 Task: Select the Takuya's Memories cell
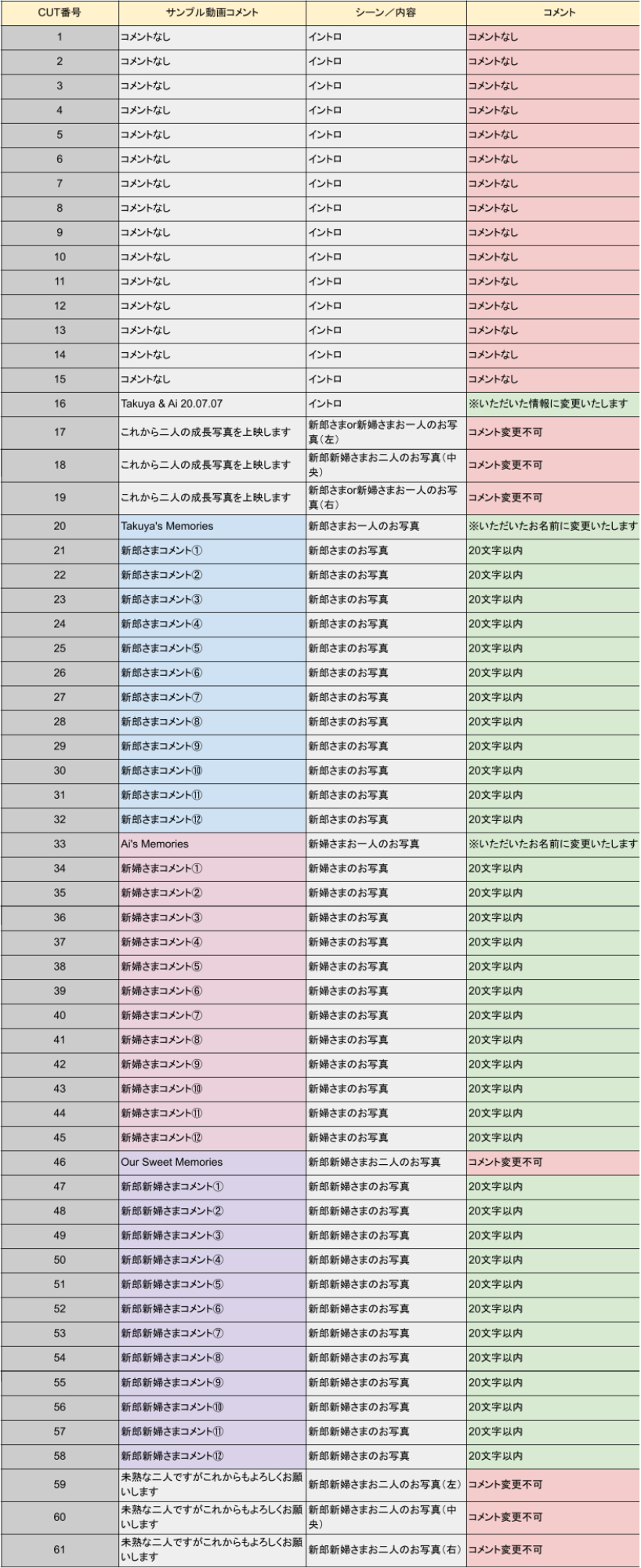coord(212,526)
